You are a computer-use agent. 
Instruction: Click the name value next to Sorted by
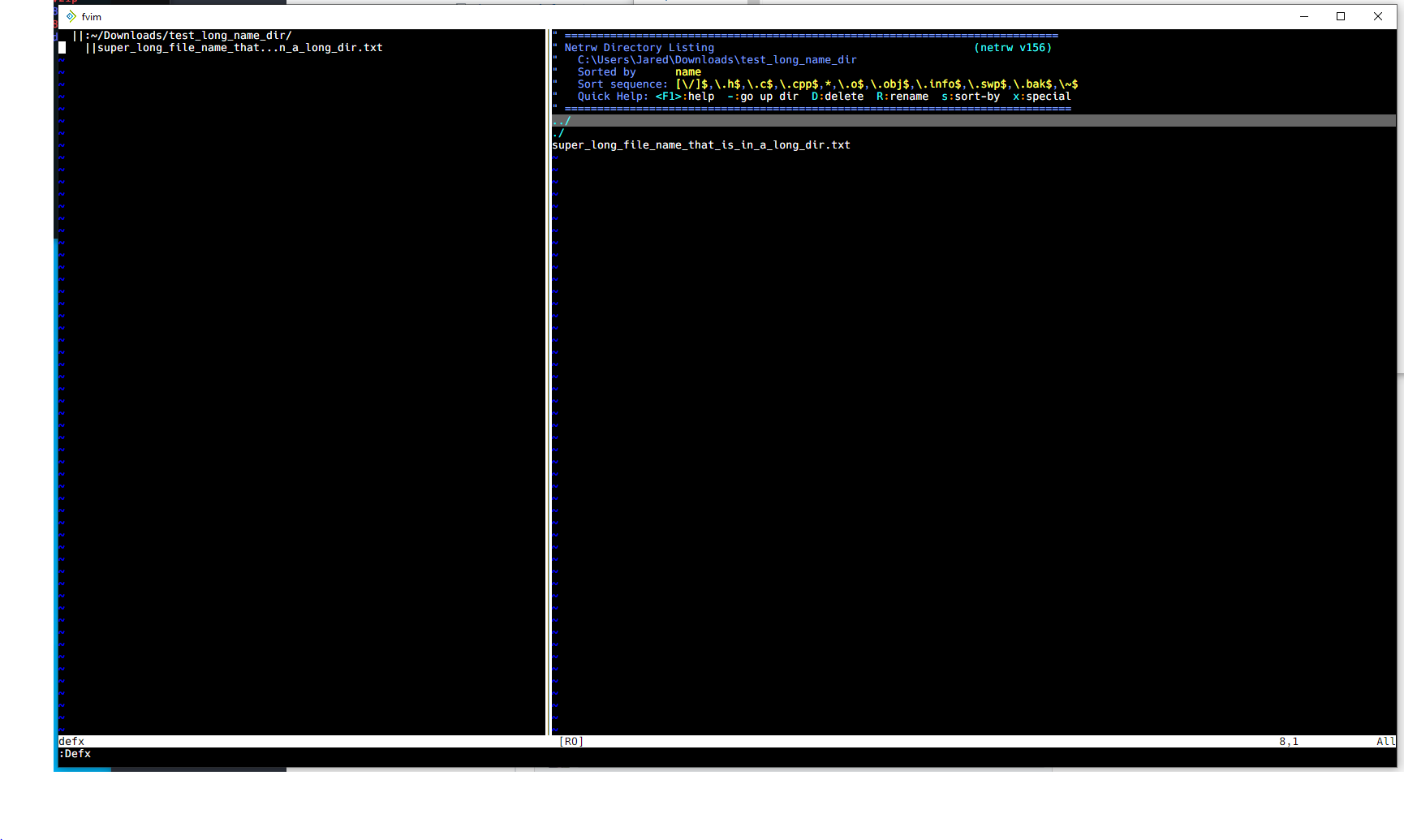[687, 71]
